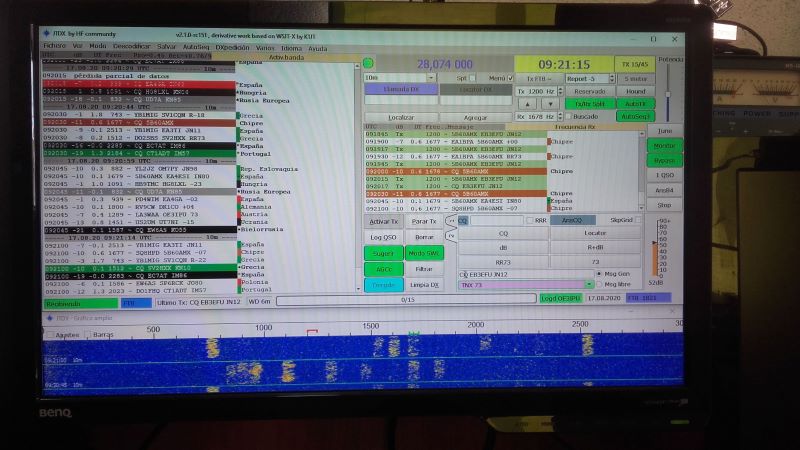This screenshot has width=800, height=450.
Task: Click the Rx message arrow icon below the Tx one
Action: pyautogui.click(x=450, y=235)
